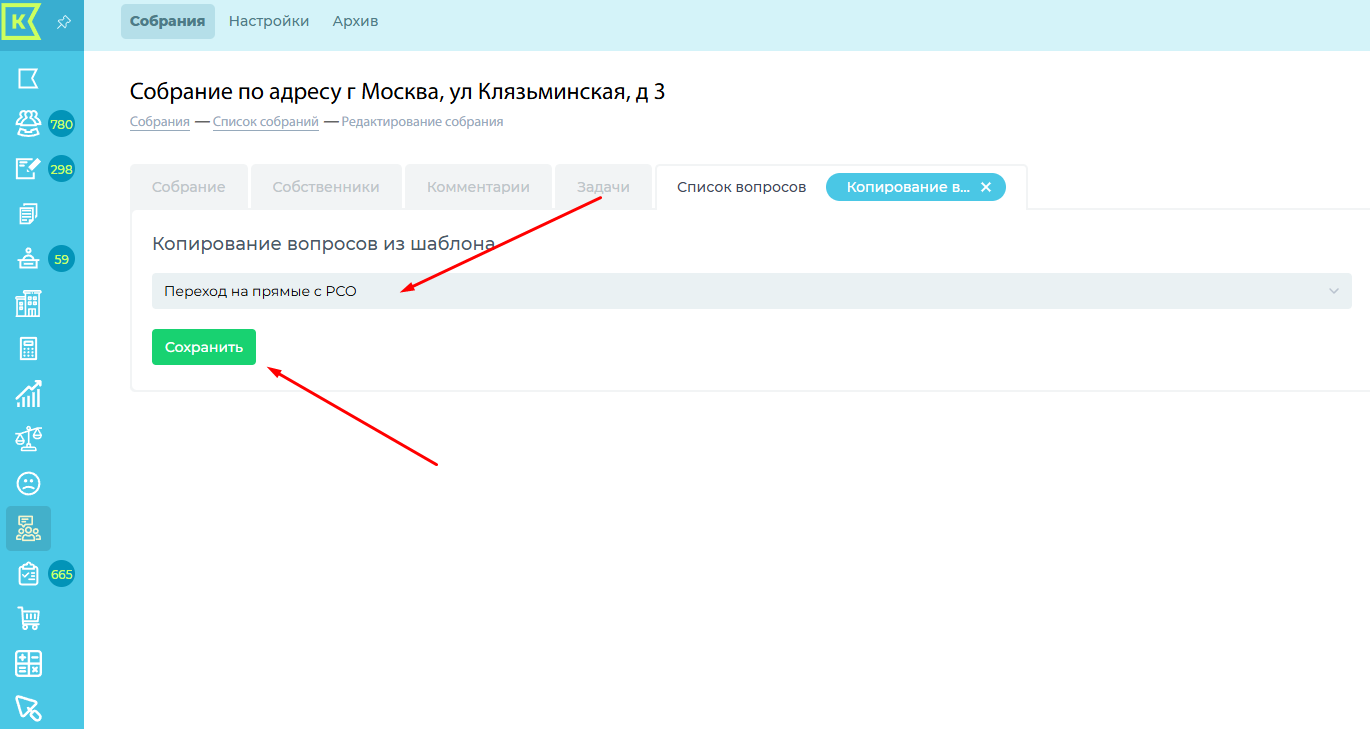1370x729 pixels.
Task: Open 'Настройки' in the top menu
Action: [x=268, y=21]
